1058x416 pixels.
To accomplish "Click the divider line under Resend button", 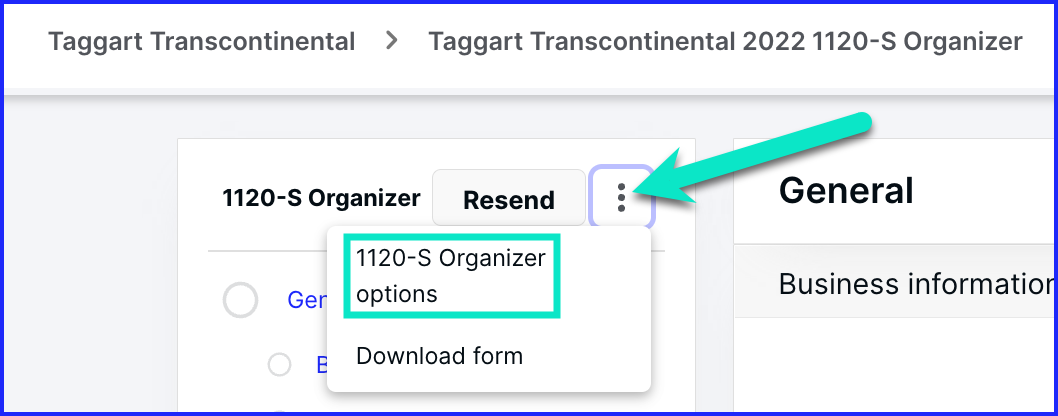I will (267, 251).
